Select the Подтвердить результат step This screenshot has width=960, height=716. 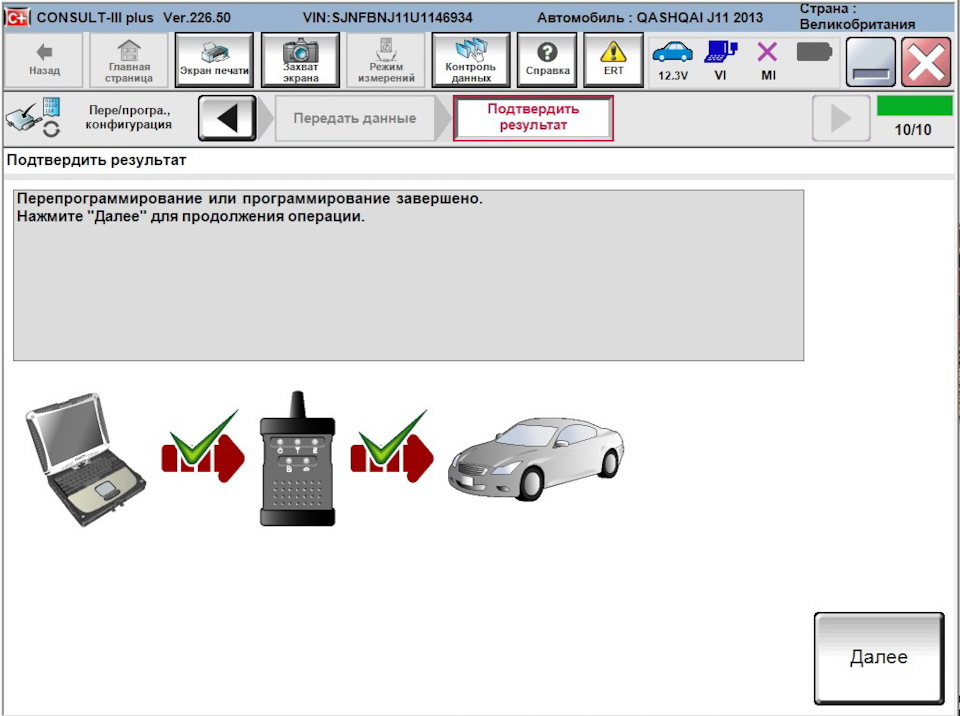(533, 118)
